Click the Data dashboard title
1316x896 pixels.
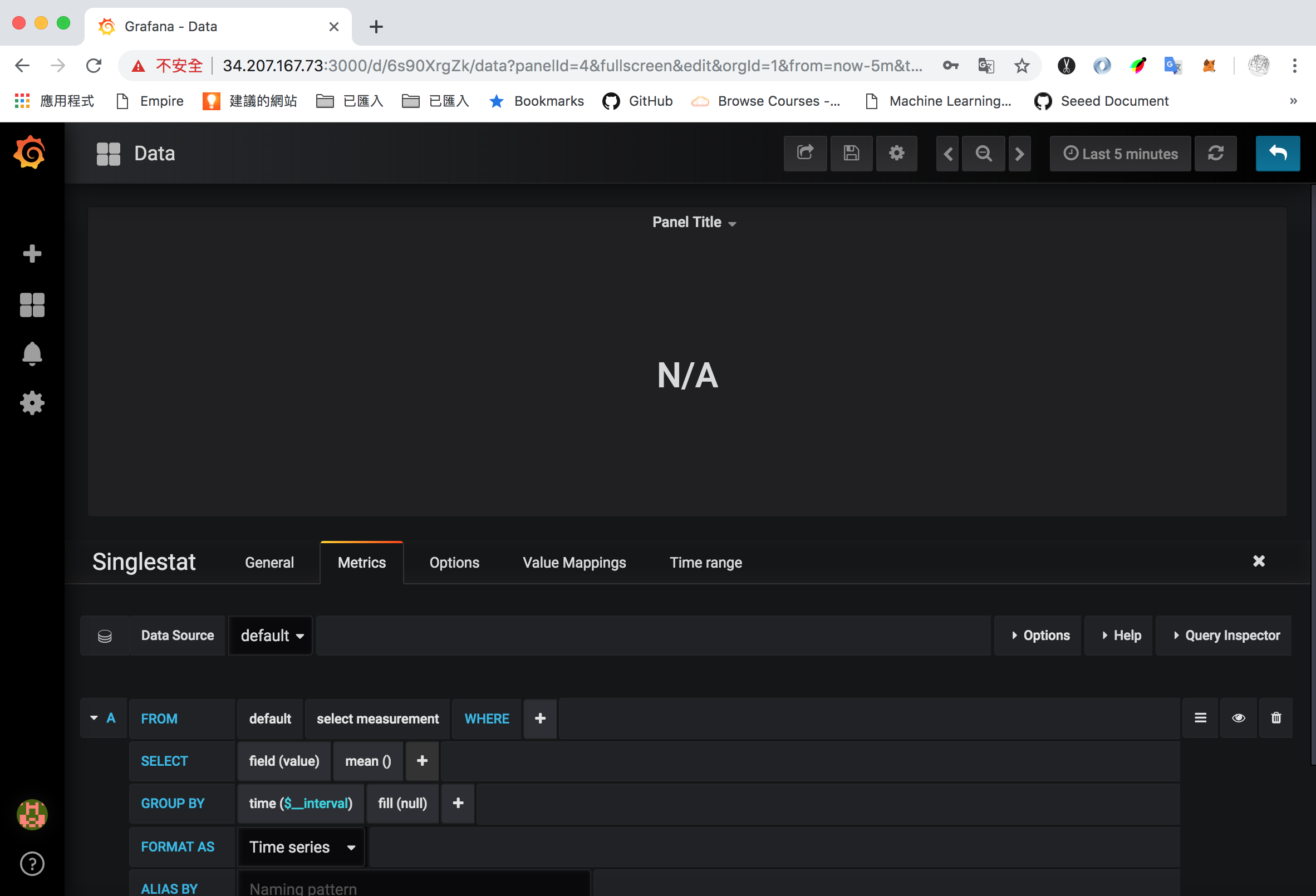click(x=155, y=154)
